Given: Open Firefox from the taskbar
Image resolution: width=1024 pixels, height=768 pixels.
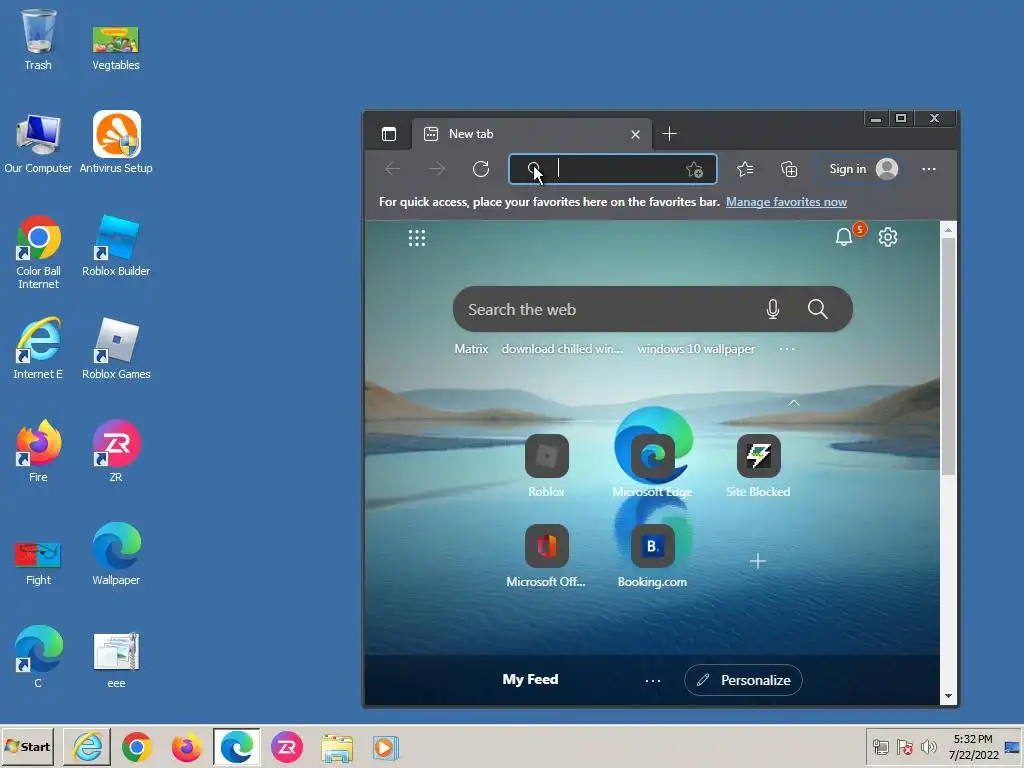Looking at the screenshot, I should pos(186,747).
